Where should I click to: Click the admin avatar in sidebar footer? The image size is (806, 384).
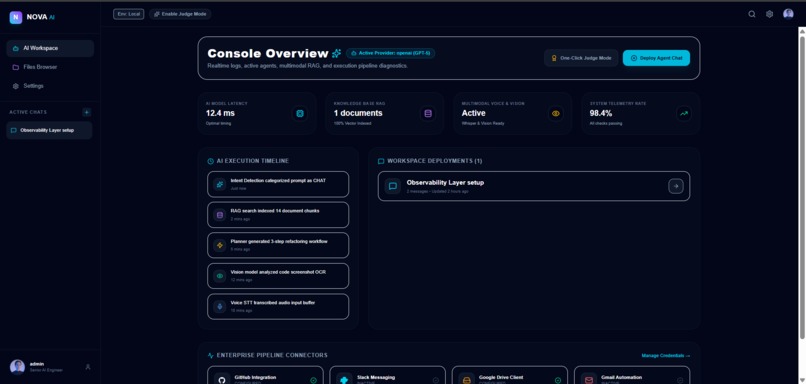(17, 367)
